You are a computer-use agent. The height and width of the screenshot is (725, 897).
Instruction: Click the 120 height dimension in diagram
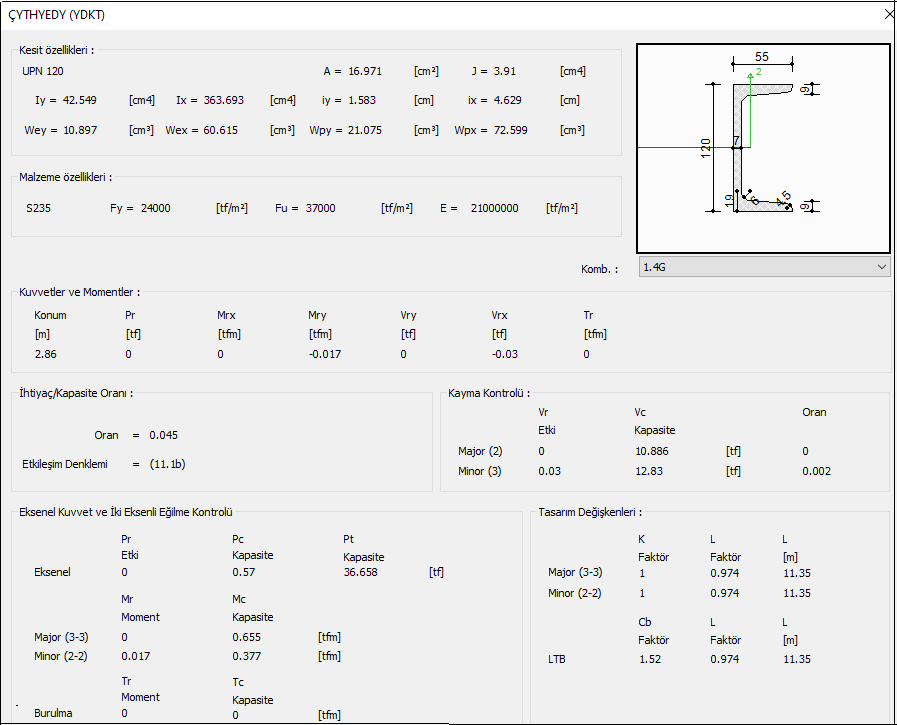pyautogui.click(x=705, y=150)
